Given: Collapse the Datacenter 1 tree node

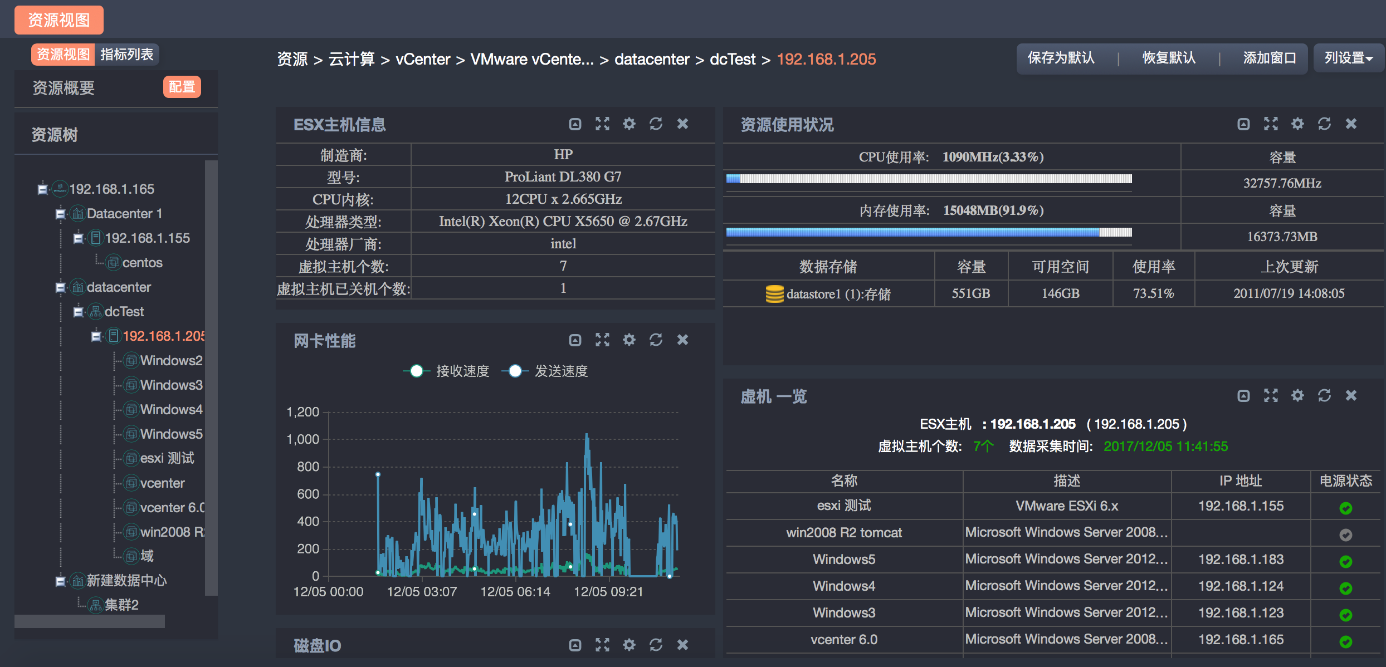Looking at the screenshot, I should click(x=60, y=214).
